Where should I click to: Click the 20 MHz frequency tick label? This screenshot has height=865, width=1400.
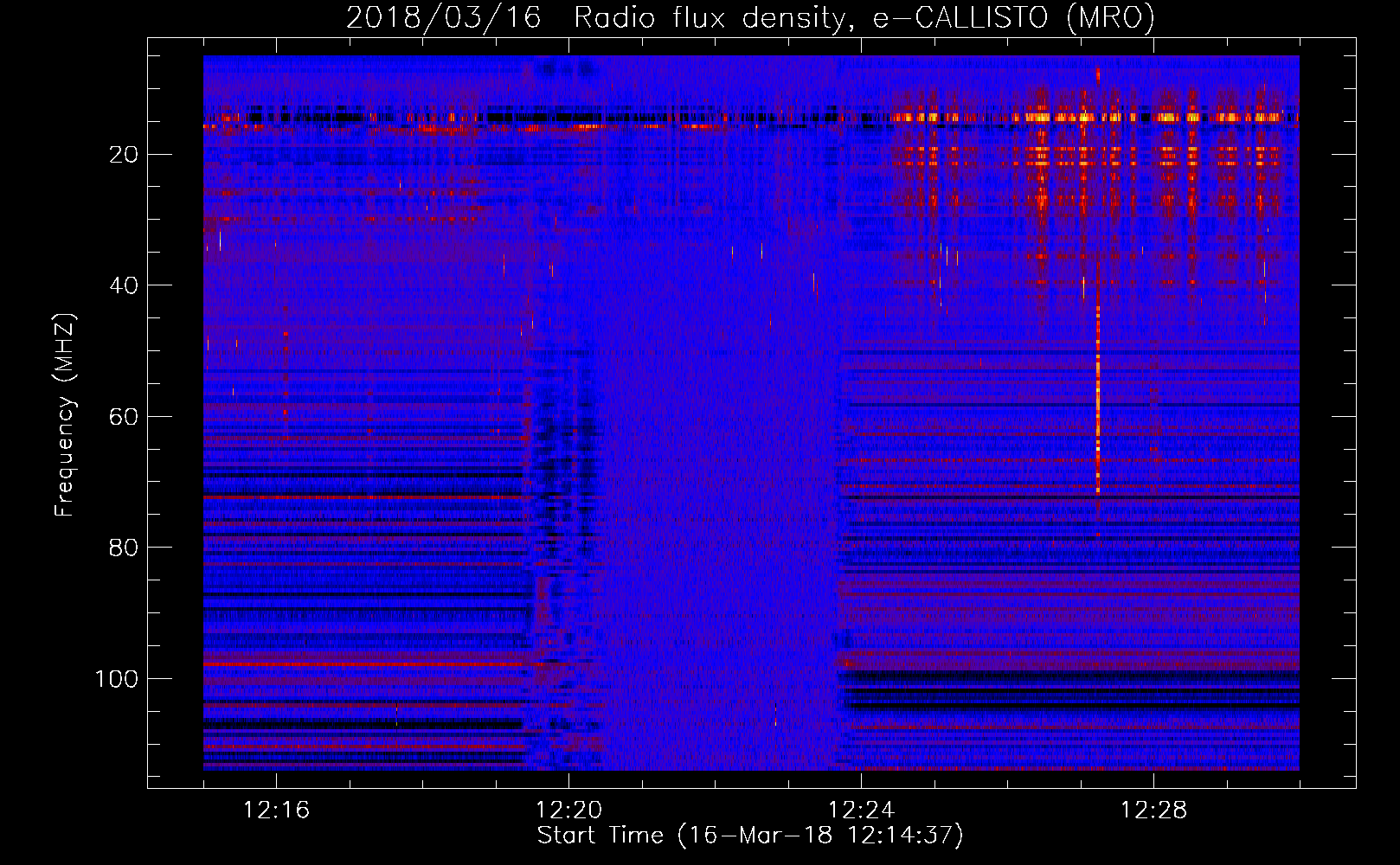[x=125, y=155]
